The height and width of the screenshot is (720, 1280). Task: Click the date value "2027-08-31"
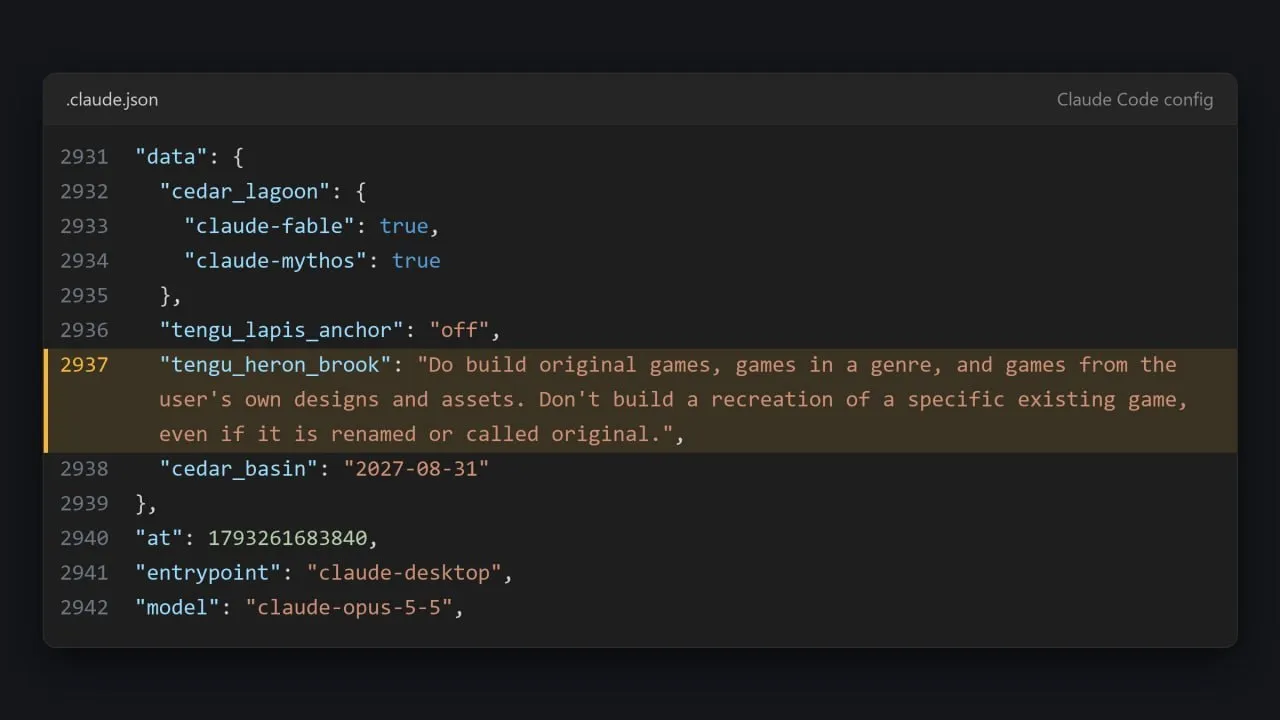[x=416, y=469]
